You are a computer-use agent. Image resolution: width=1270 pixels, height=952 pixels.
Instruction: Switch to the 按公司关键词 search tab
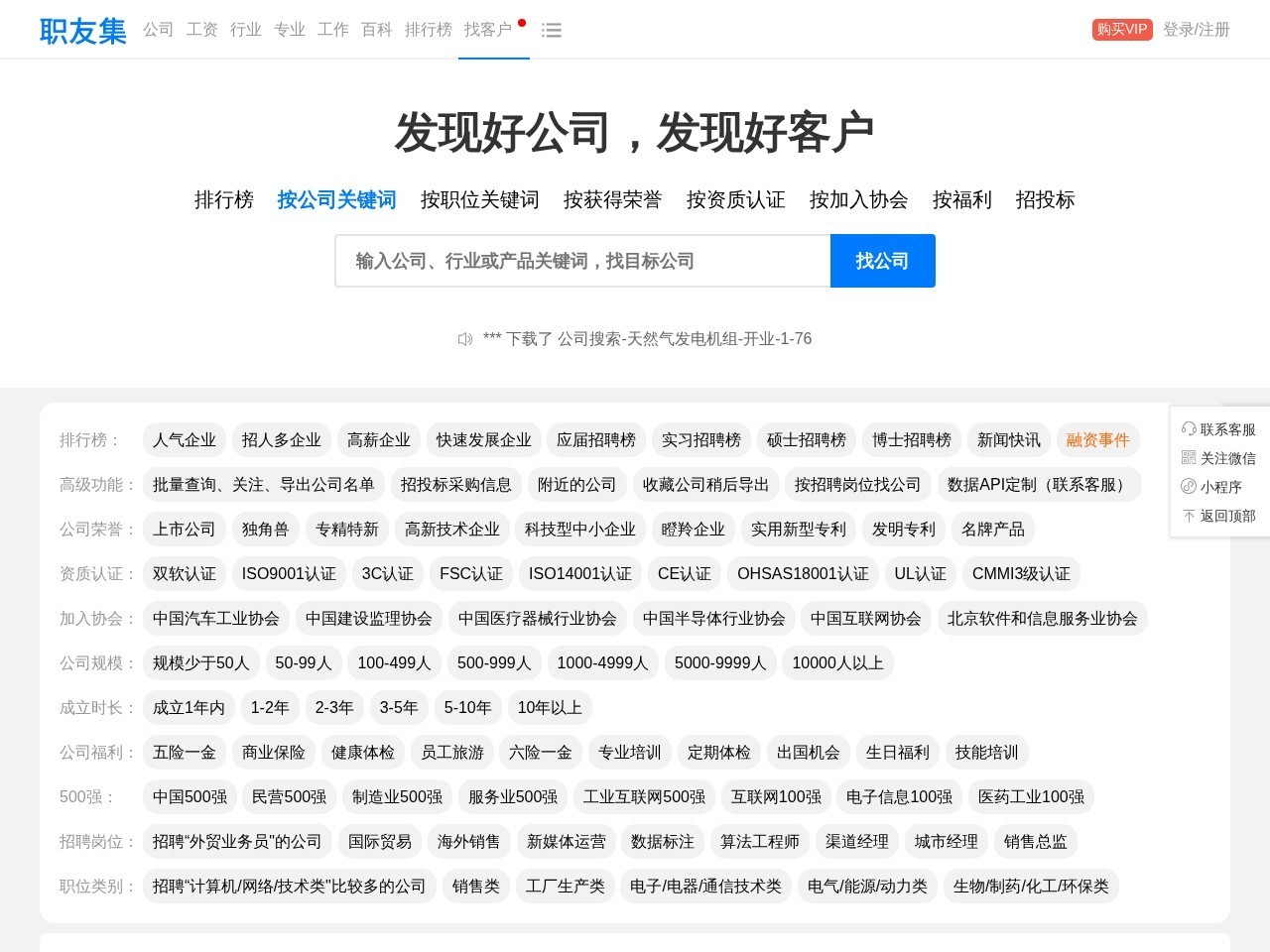tap(337, 200)
